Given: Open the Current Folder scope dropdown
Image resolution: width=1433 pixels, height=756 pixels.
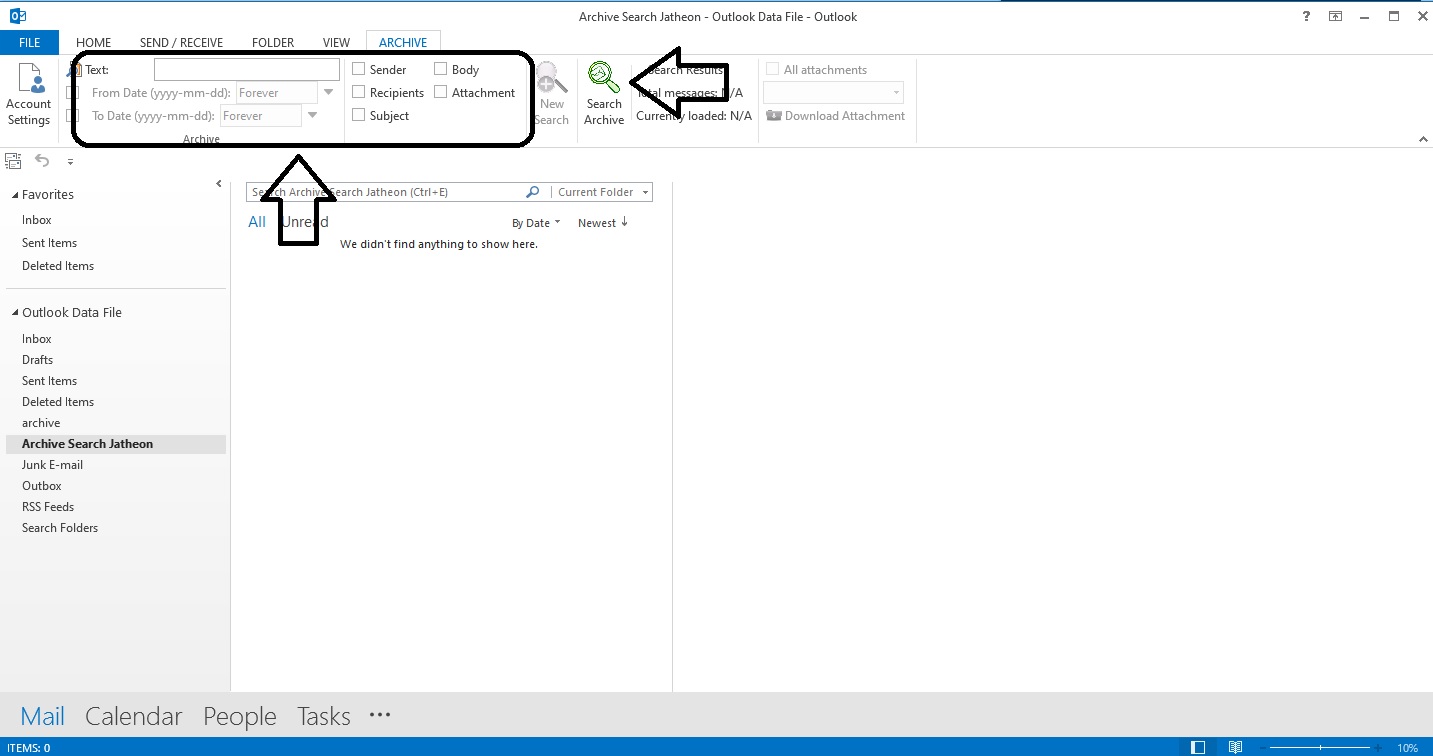Looking at the screenshot, I should [603, 192].
